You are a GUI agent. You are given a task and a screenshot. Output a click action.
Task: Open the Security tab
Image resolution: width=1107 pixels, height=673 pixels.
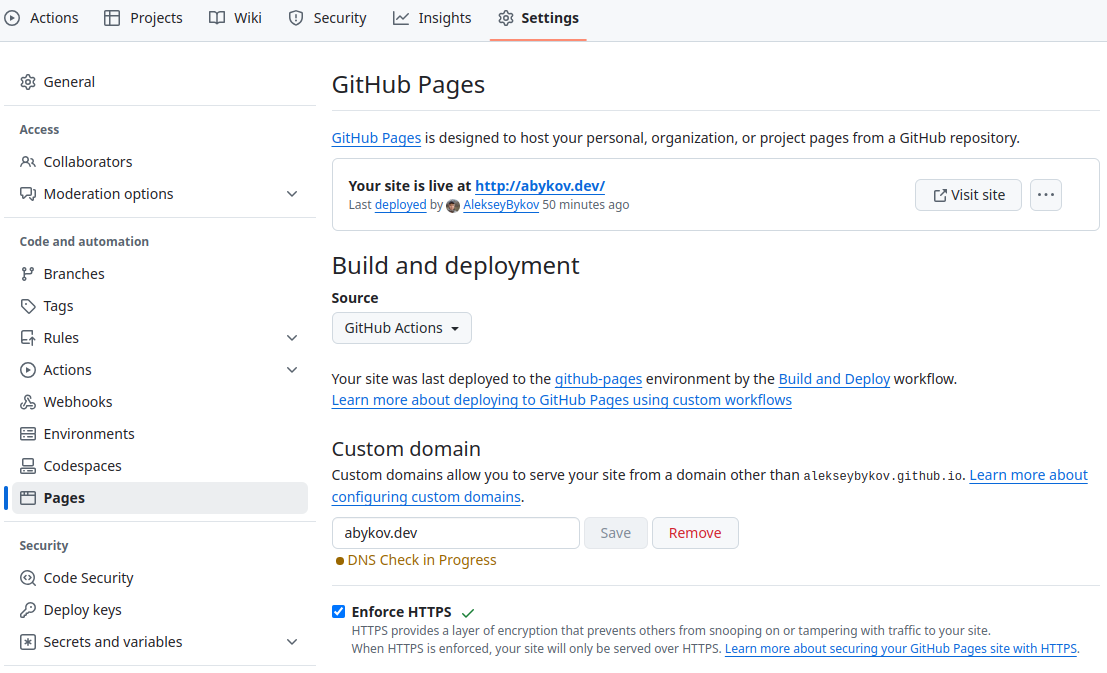click(x=328, y=18)
